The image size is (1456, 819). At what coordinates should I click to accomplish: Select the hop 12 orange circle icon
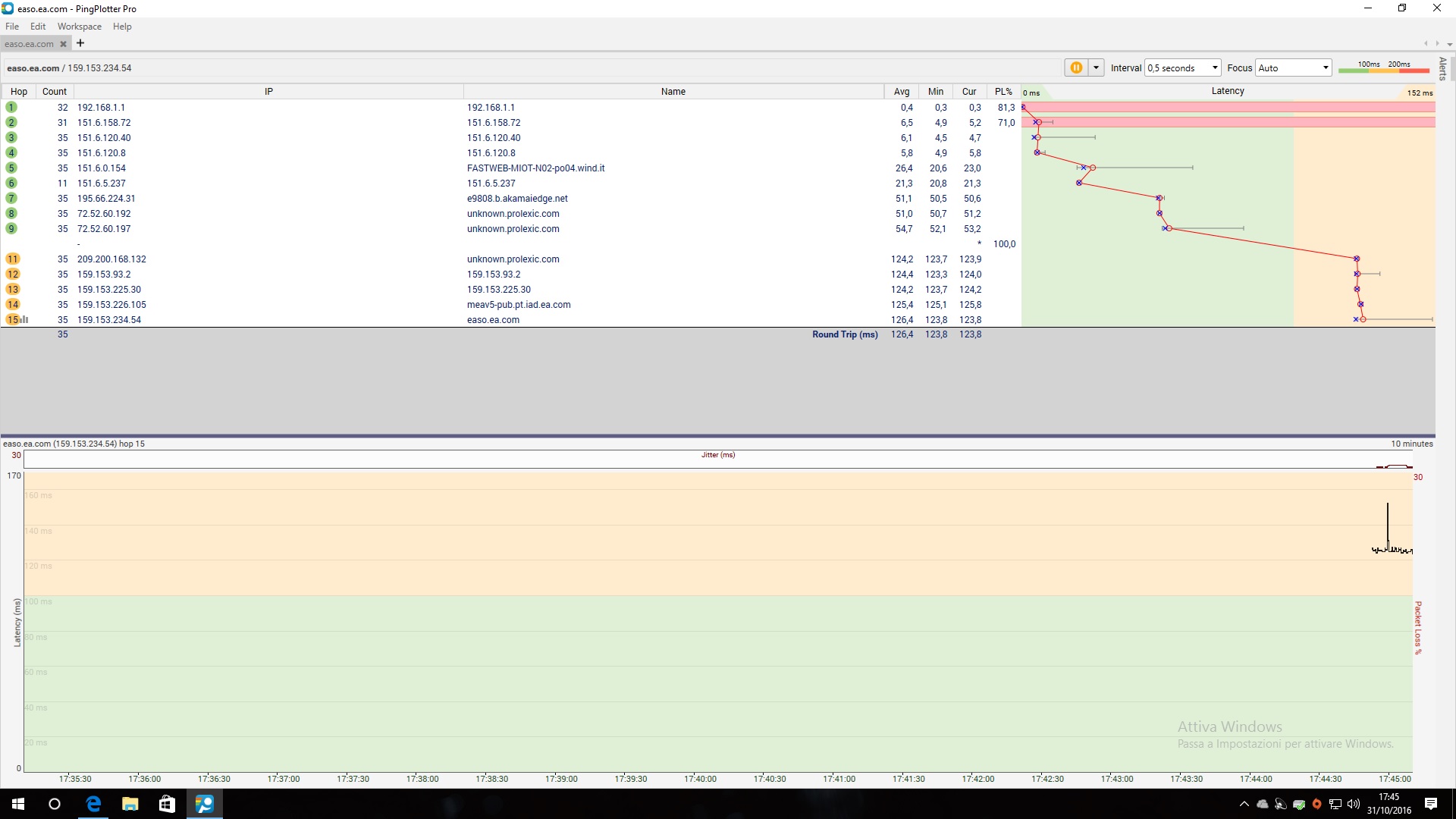pyautogui.click(x=13, y=275)
